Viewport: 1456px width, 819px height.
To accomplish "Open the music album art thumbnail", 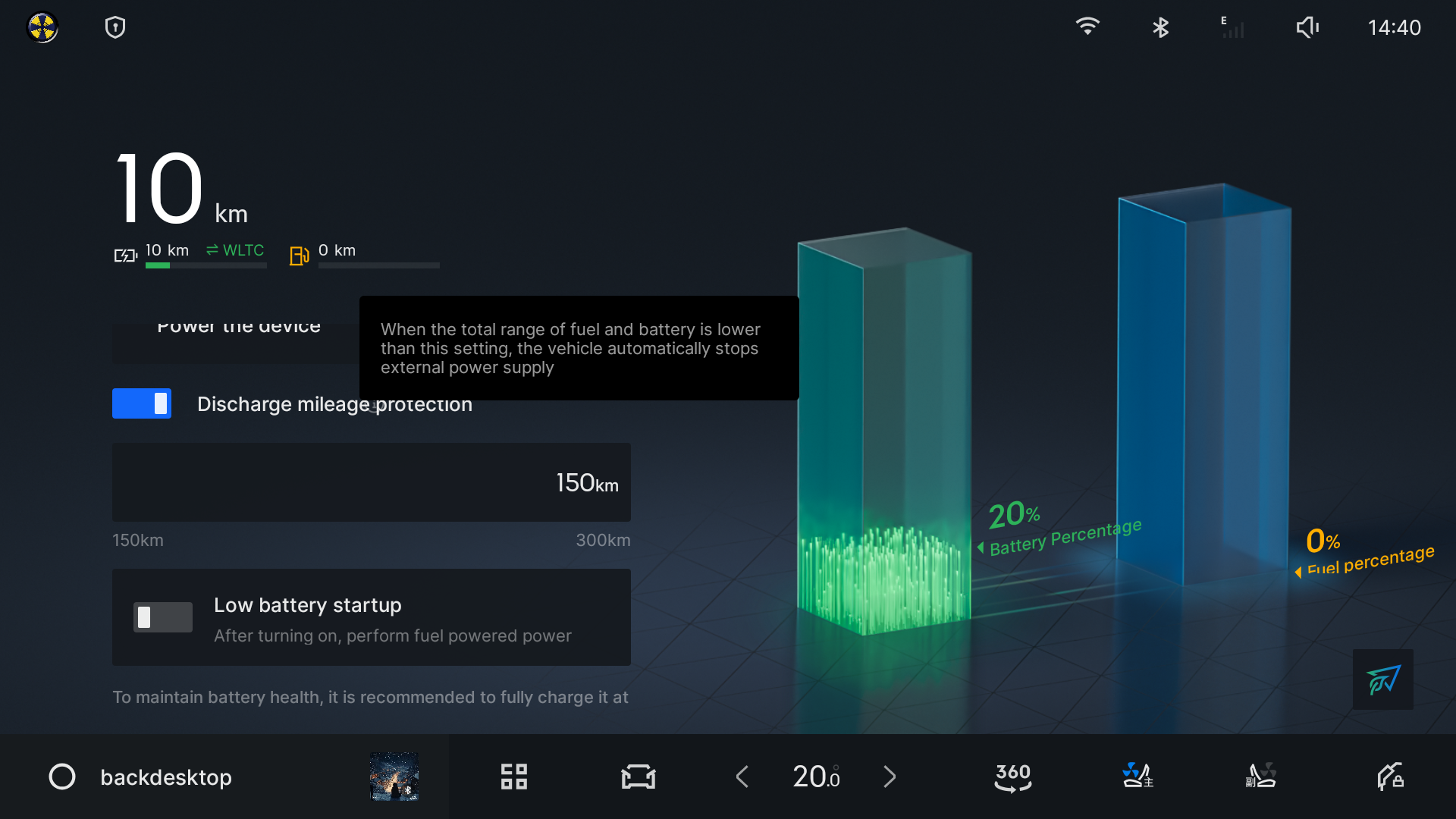I will pos(394,777).
